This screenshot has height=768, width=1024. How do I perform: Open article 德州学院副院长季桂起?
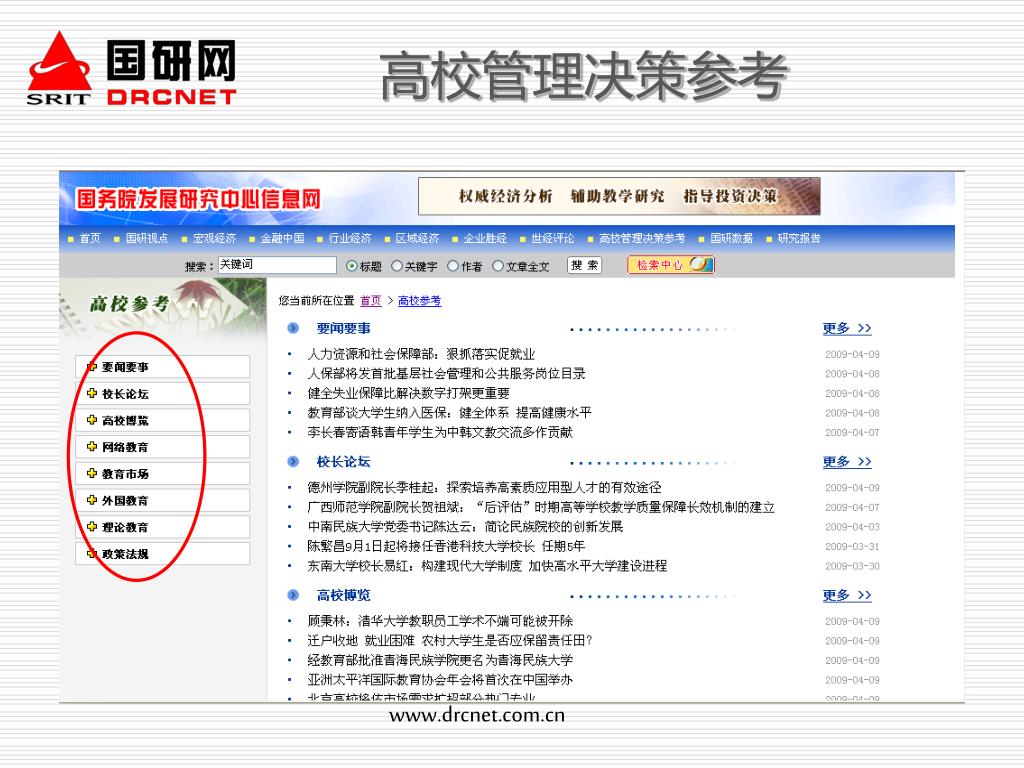click(x=485, y=487)
